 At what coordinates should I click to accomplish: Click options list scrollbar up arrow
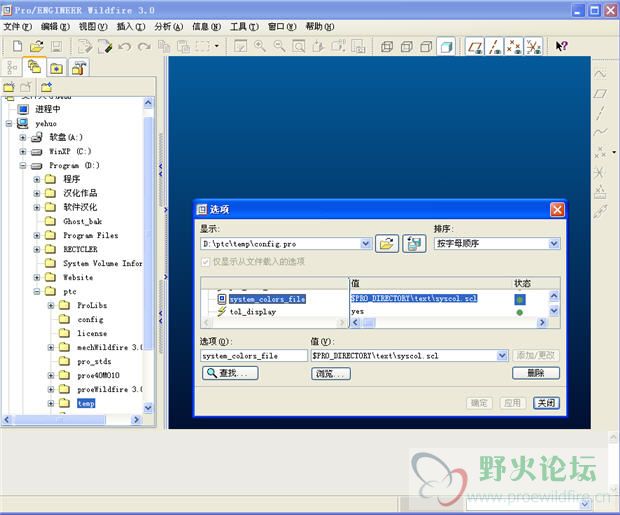pyautogui.click(x=554, y=295)
